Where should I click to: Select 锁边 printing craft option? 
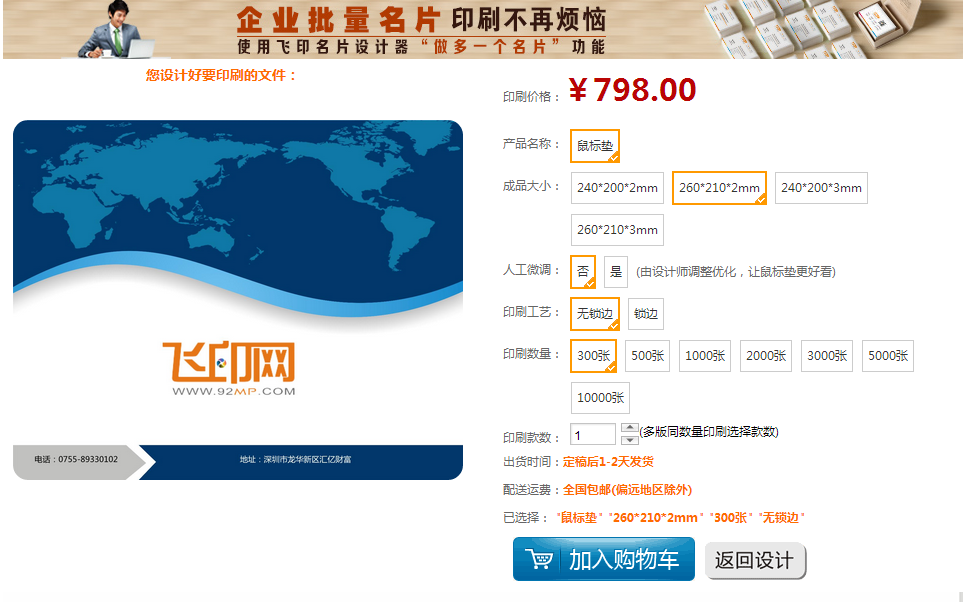point(646,314)
